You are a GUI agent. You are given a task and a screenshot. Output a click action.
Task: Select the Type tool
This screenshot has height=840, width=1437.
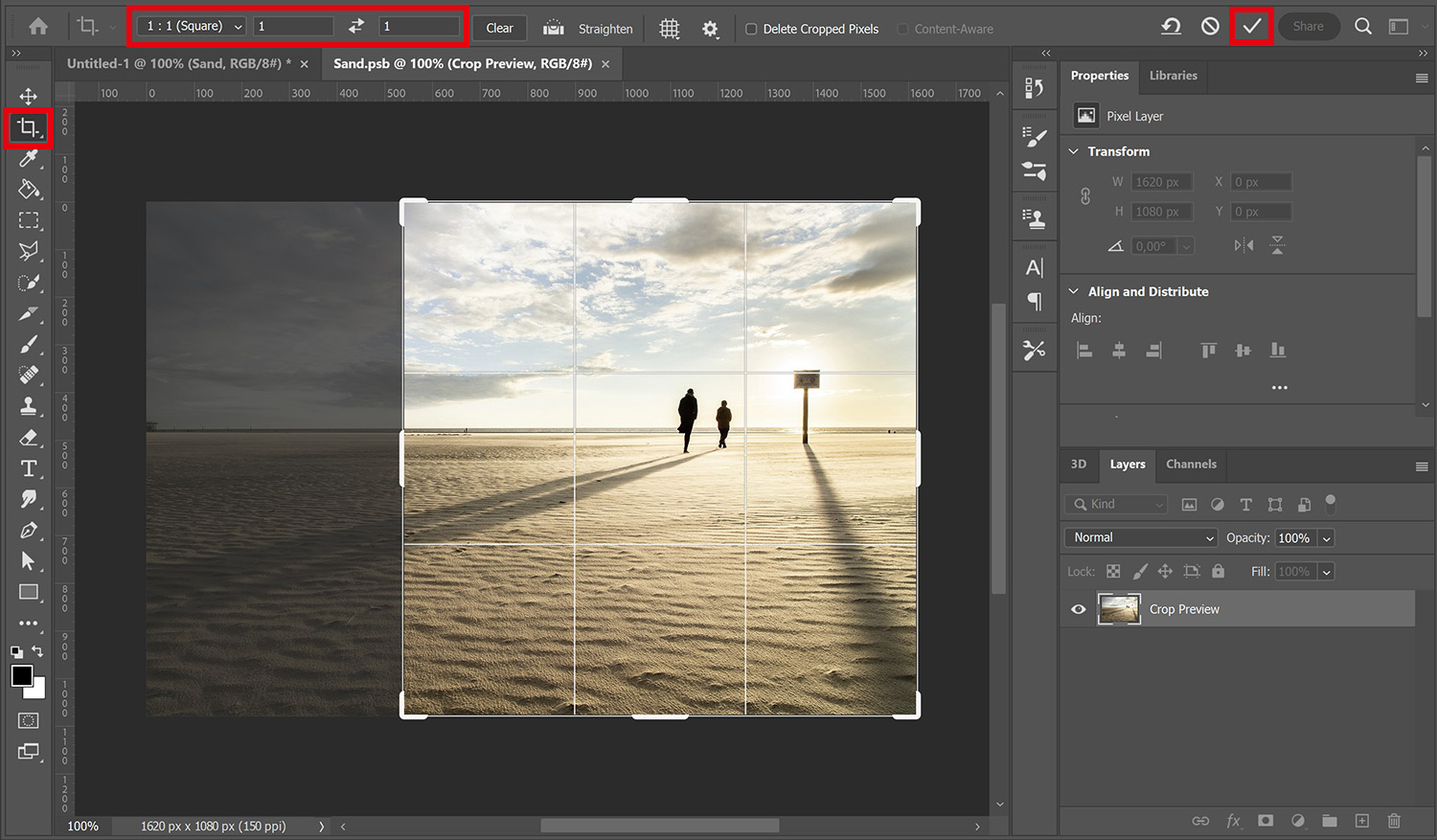(x=29, y=468)
